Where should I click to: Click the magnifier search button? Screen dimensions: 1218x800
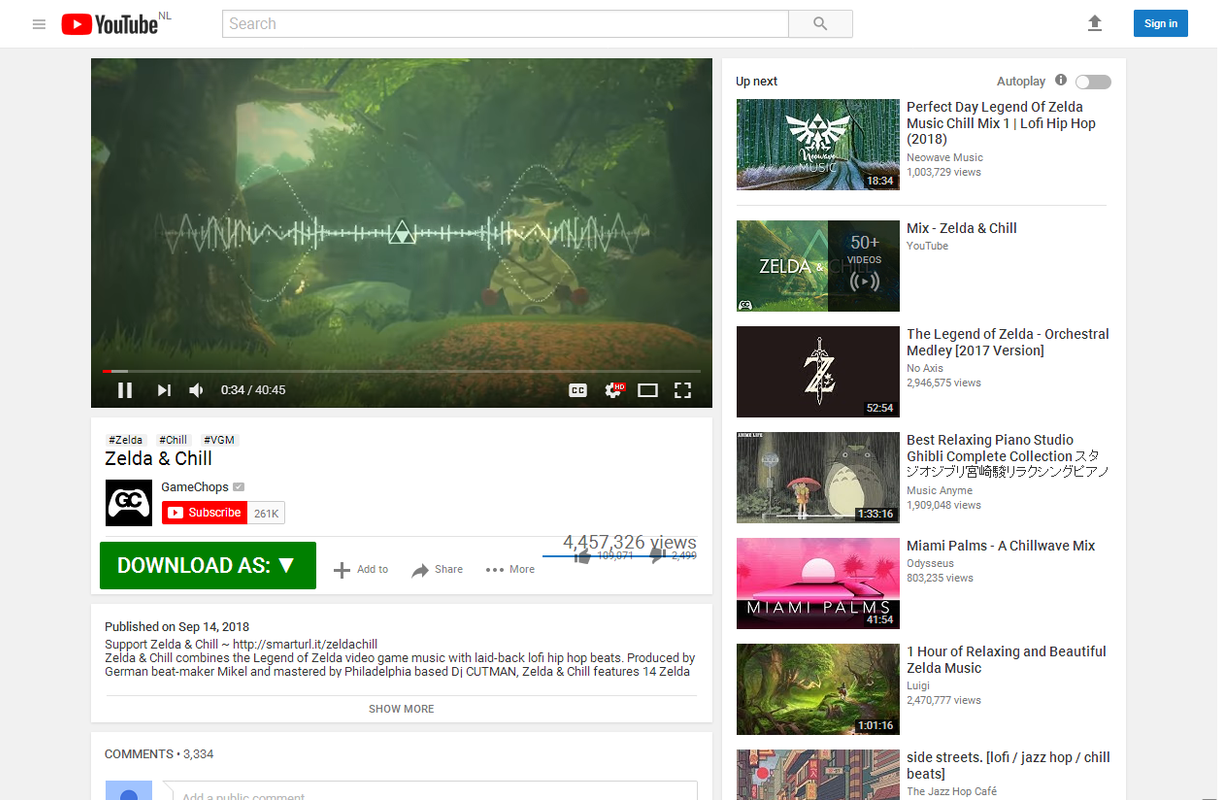click(x=820, y=24)
